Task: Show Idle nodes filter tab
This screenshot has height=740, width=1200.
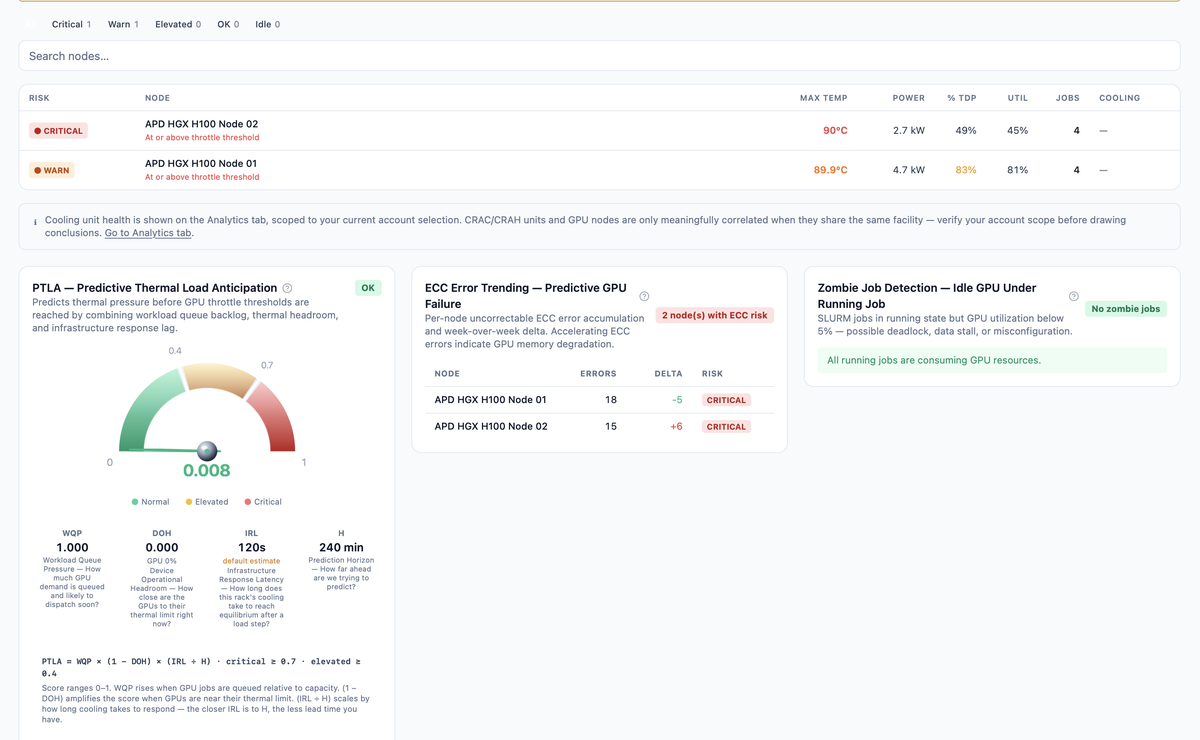Action: [x=267, y=24]
